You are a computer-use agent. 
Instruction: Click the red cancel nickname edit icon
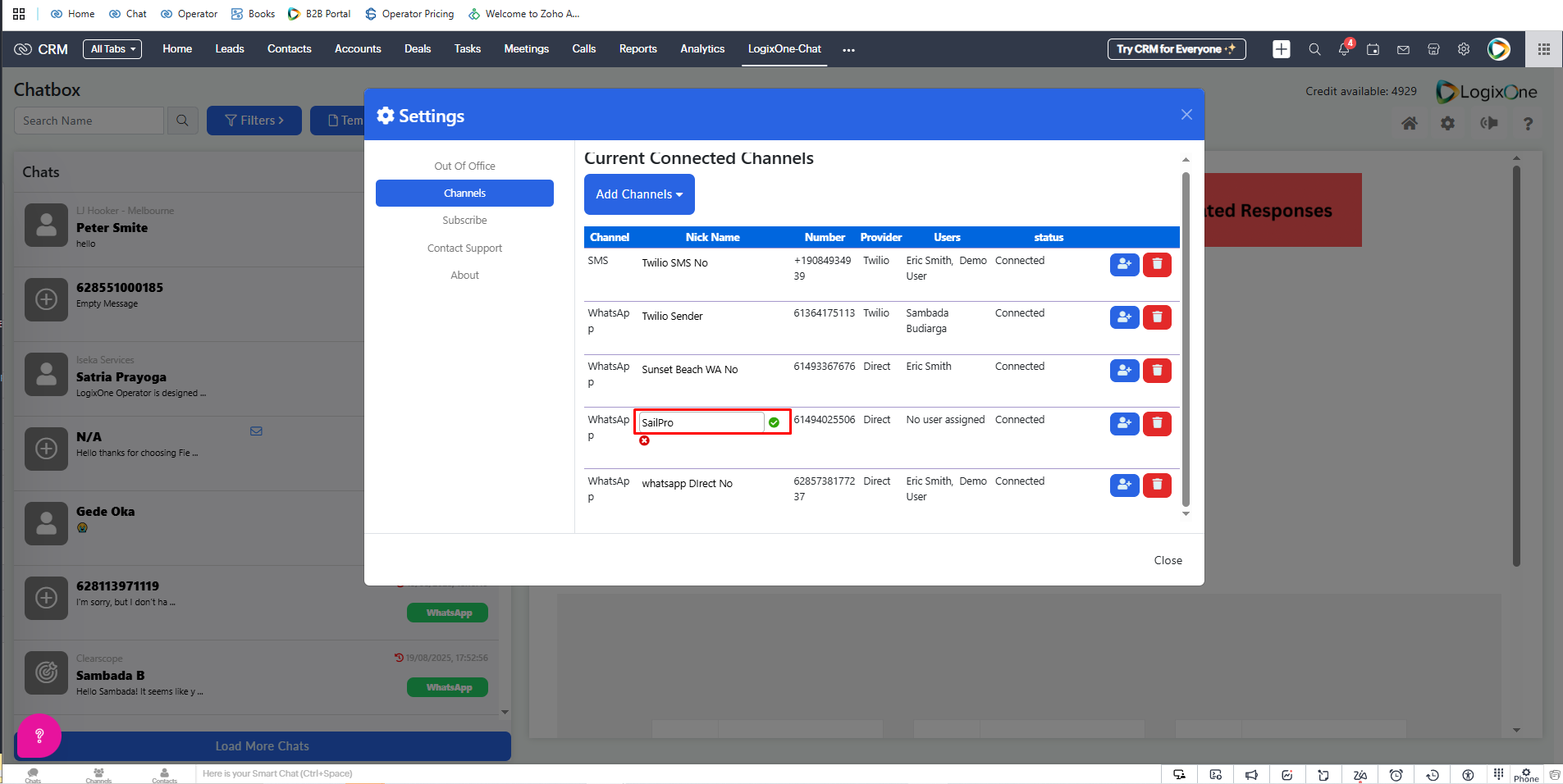645,441
